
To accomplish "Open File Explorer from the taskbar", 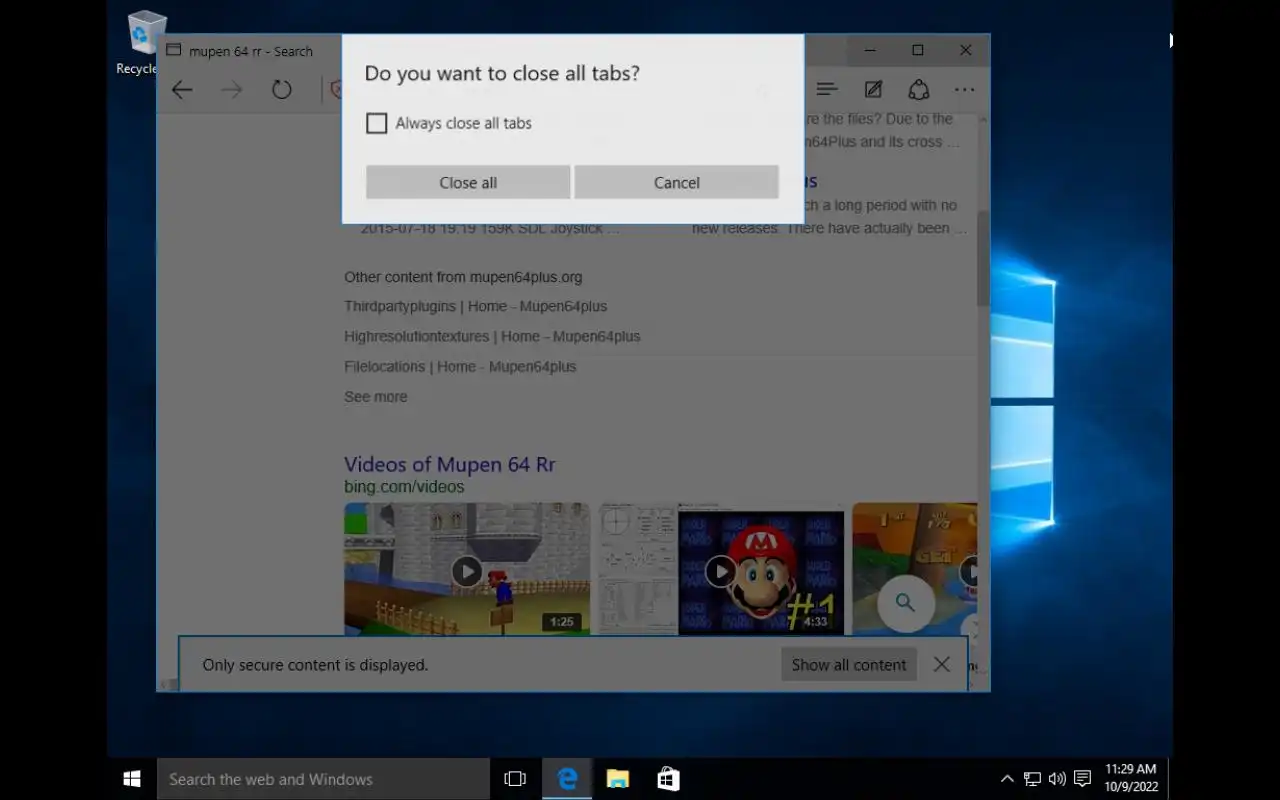I will (618, 779).
